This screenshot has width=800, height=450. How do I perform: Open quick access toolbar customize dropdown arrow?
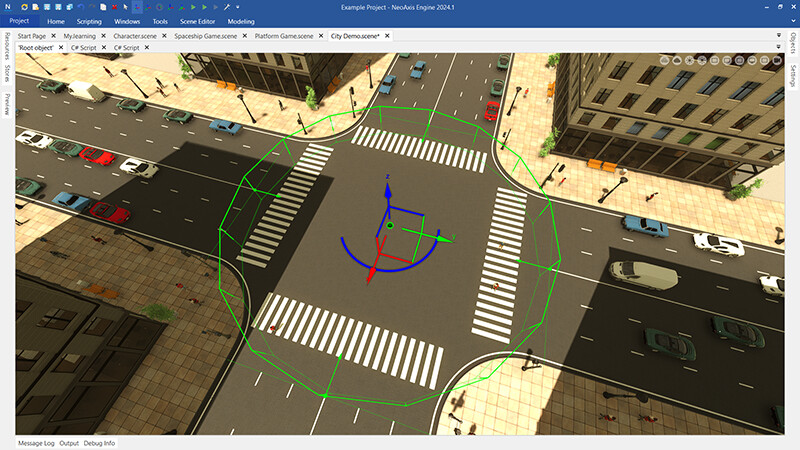click(x=238, y=7)
